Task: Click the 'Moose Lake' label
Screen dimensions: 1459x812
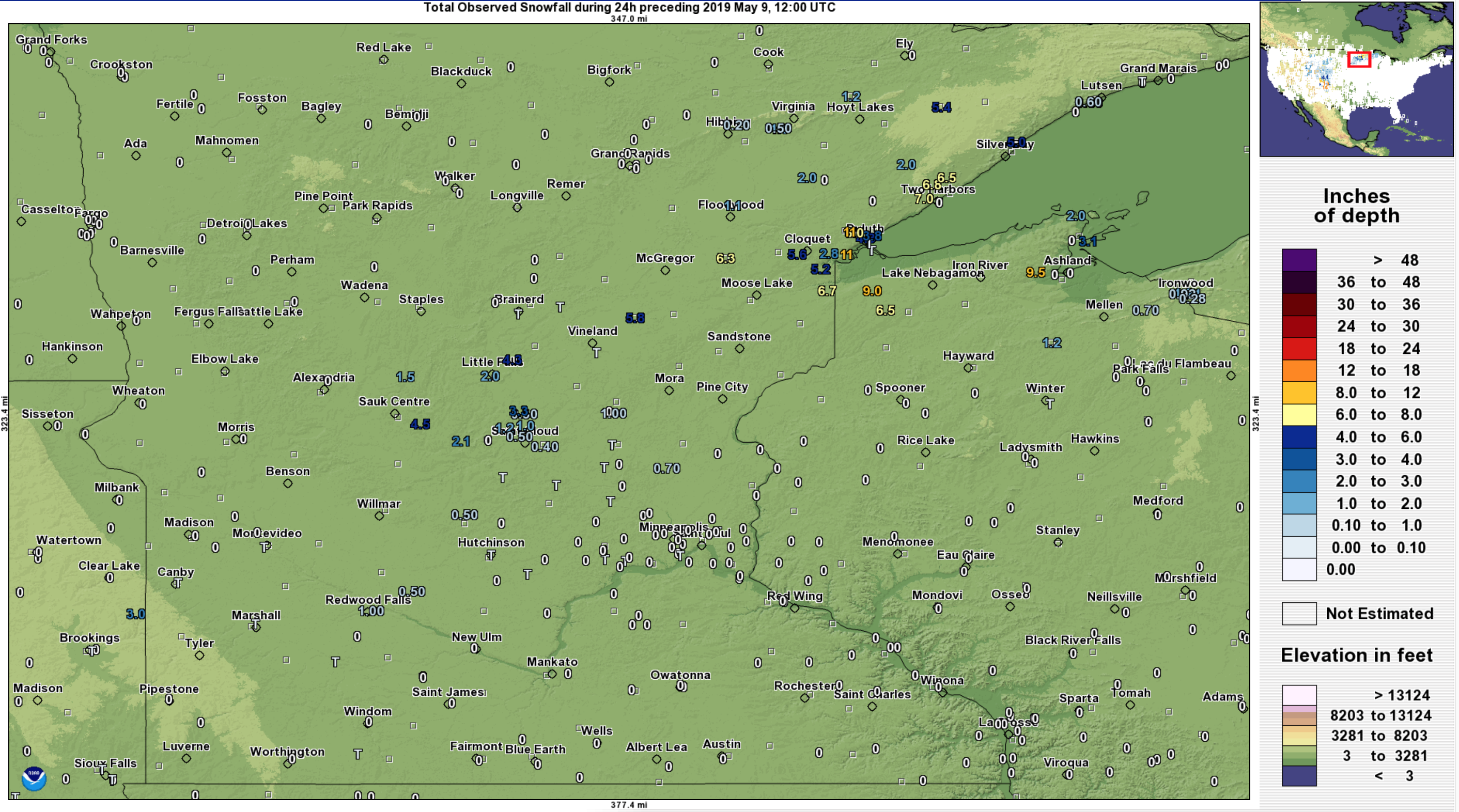Action: [757, 283]
